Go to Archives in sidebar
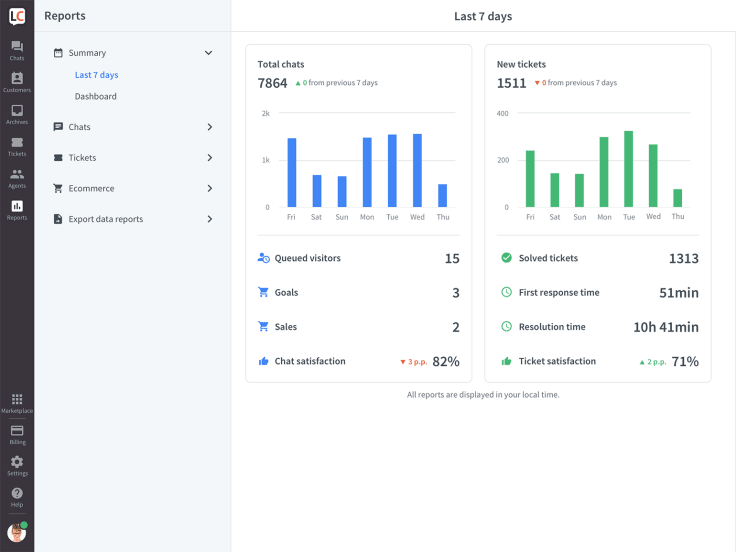The height and width of the screenshot is (552, 736). [17, 114]
